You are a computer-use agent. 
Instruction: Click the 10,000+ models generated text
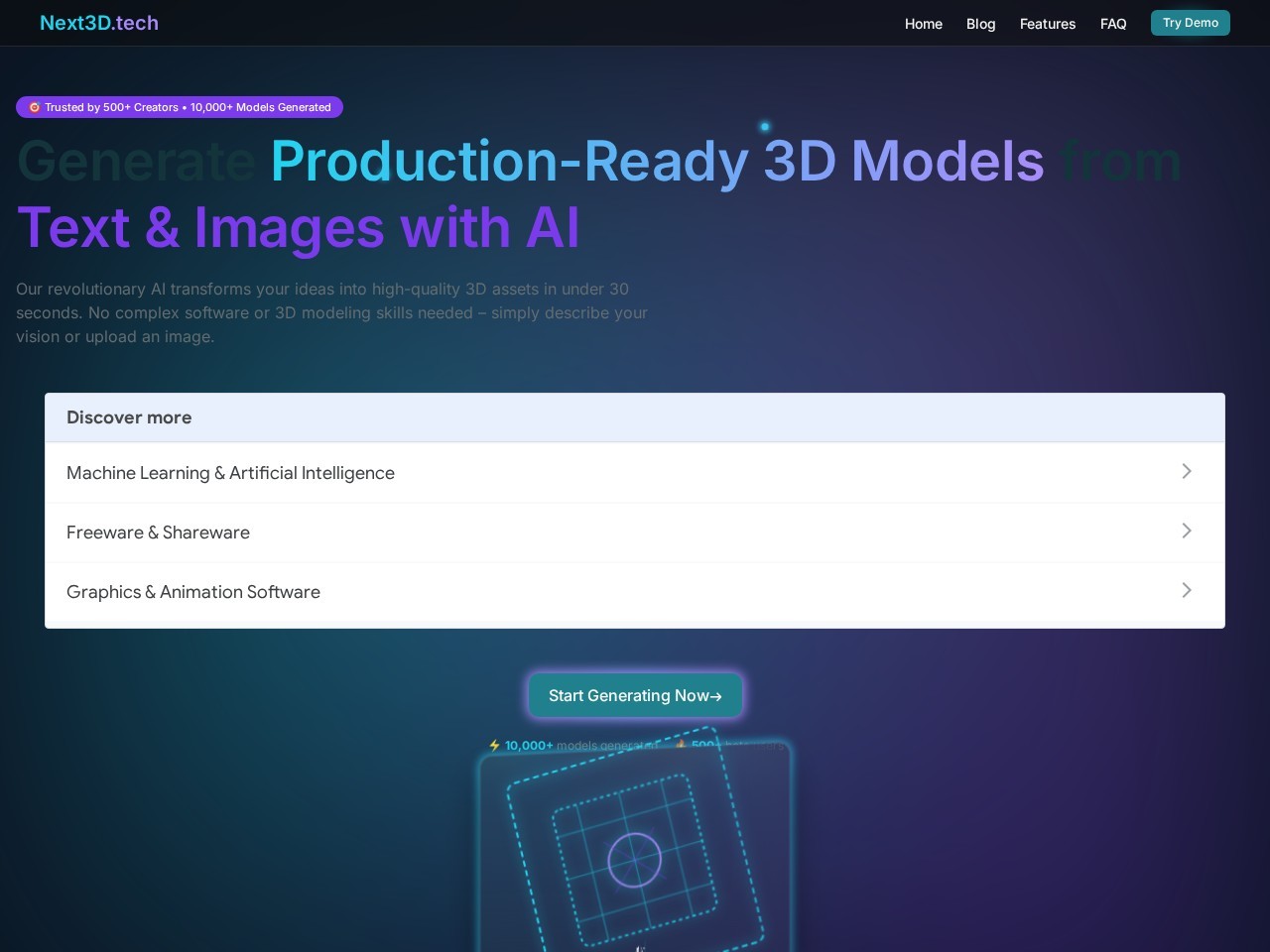pos(575,746)
